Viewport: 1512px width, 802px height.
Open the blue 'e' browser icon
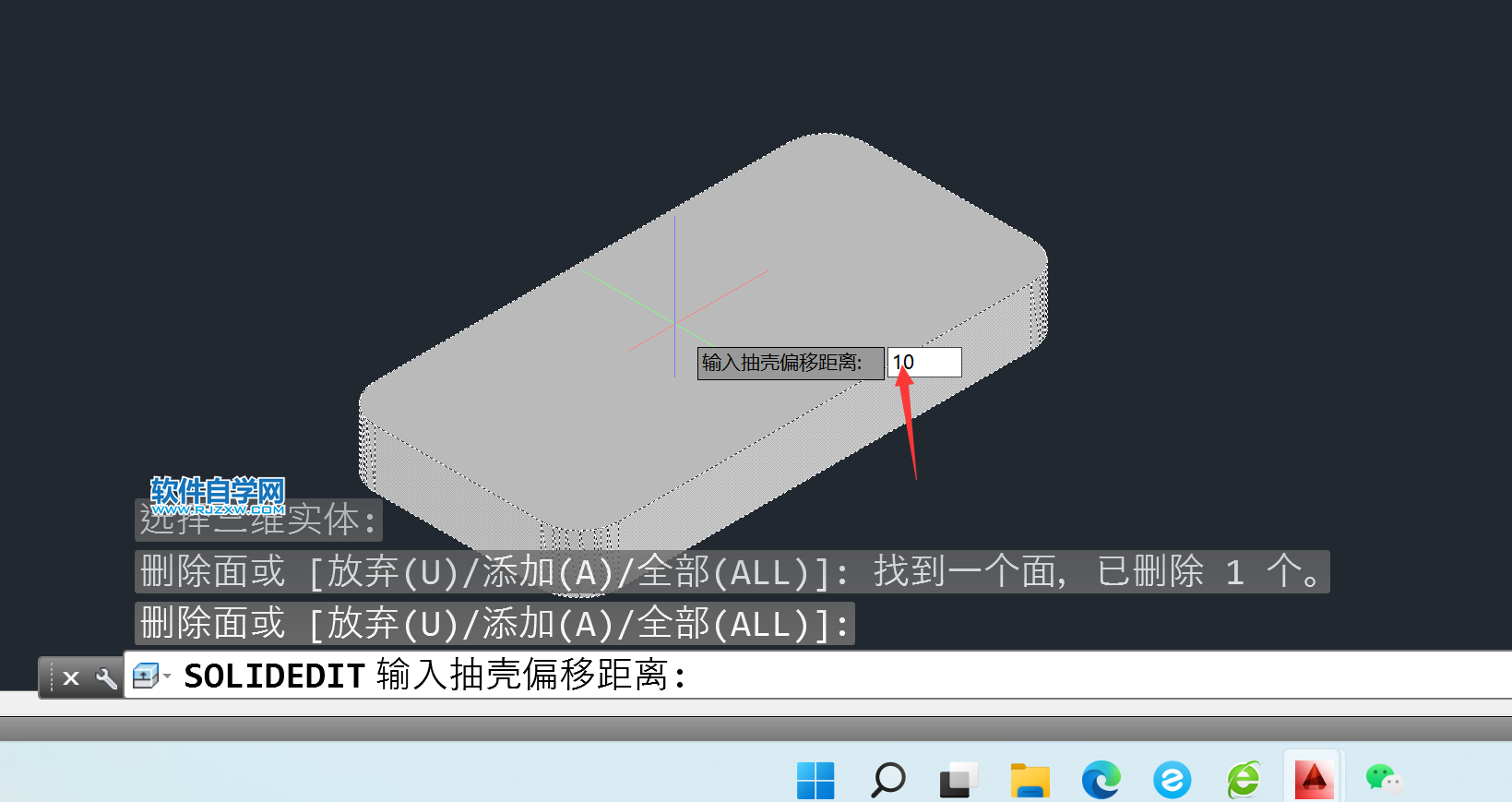tap(1172, 780)
